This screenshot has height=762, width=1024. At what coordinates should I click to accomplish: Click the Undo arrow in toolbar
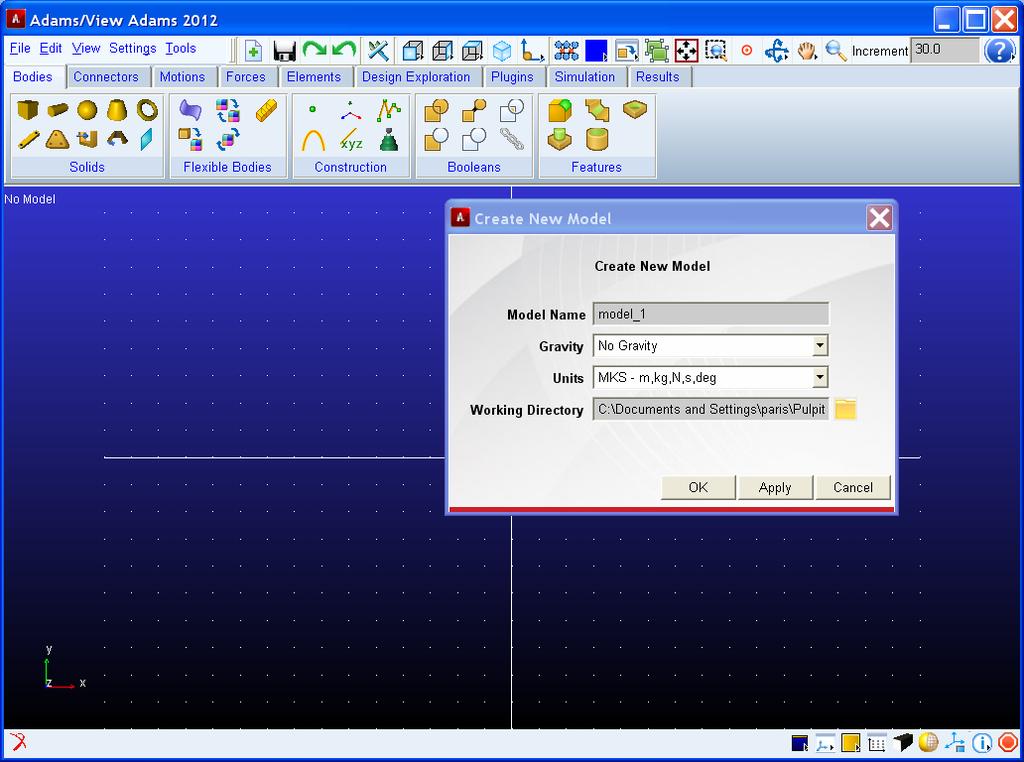click(x=344, y=50)
